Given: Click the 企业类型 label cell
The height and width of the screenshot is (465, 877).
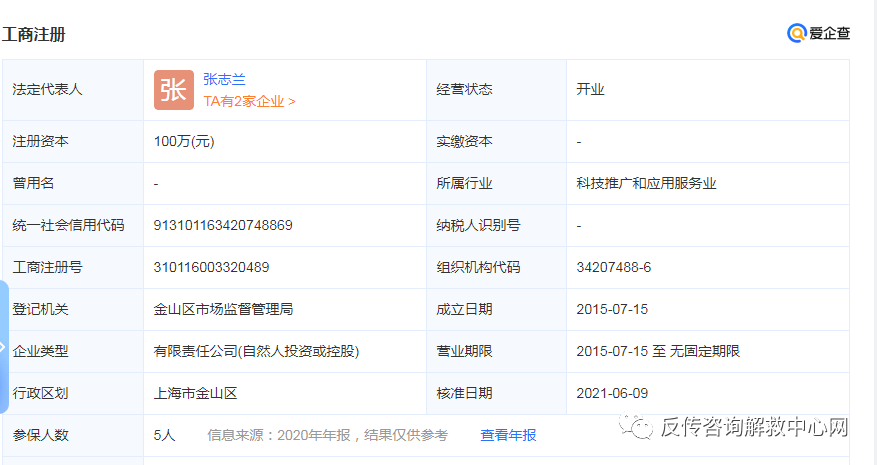Looking at the screenshot, I should coord(73,351).
